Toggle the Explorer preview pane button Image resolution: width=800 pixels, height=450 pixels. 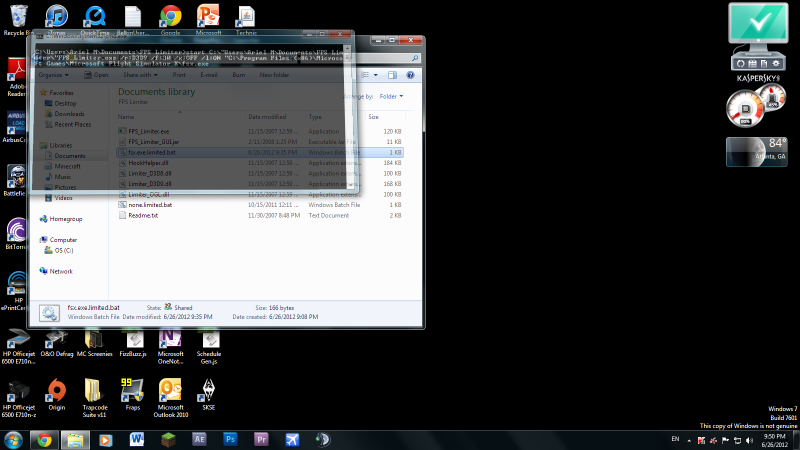pos(392,75)
